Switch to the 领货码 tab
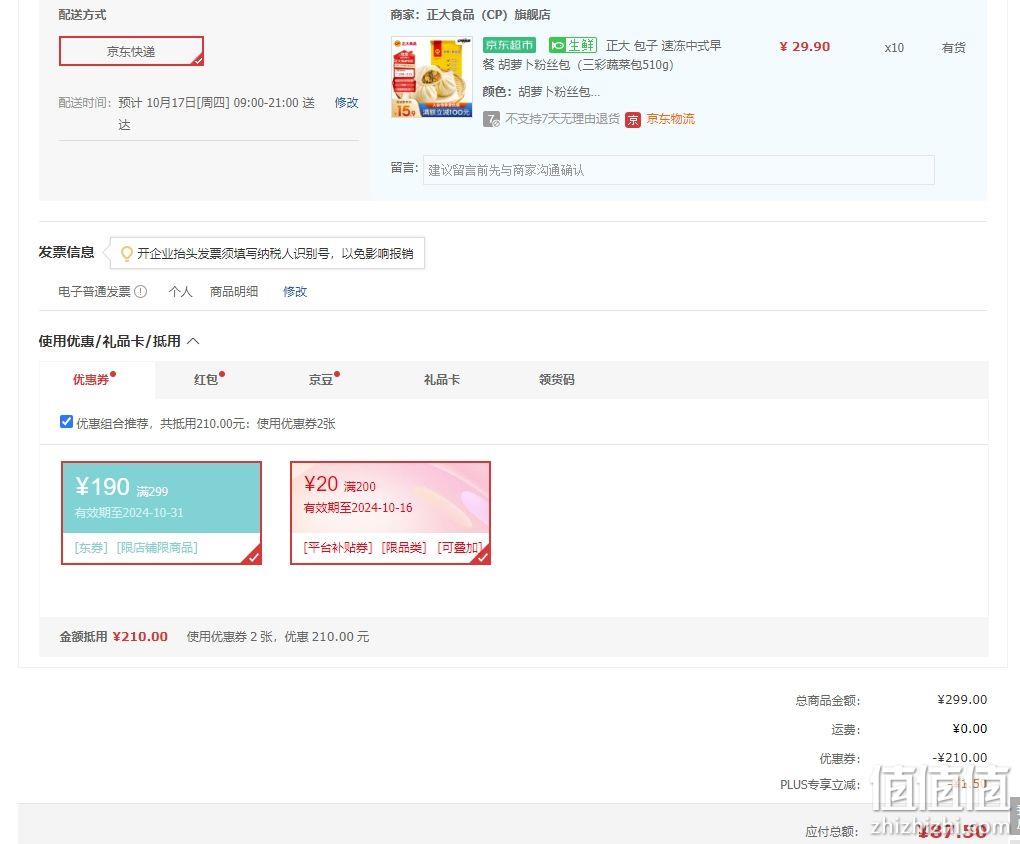Screen dimensions: 1020x844 pyautogui.click(x=557, y=379)
